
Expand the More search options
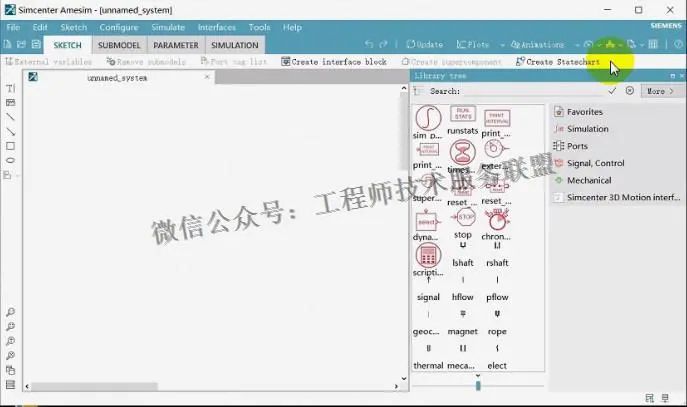coord(660,91)
